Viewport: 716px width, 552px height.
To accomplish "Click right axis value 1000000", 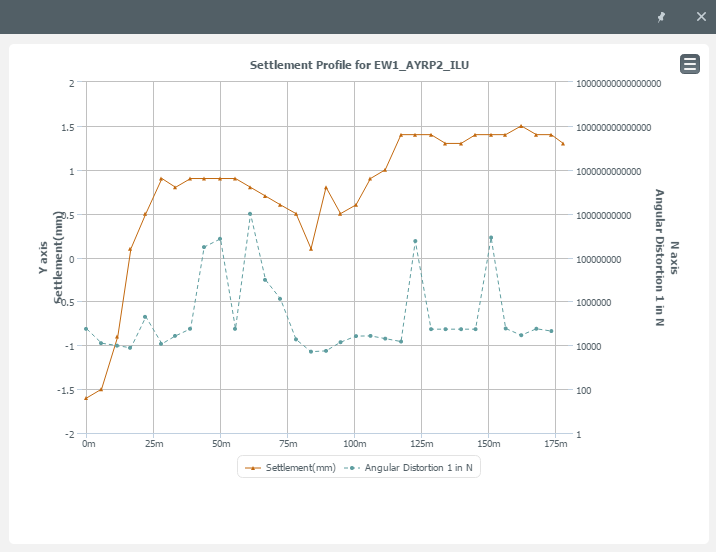I will pos(594,302).
